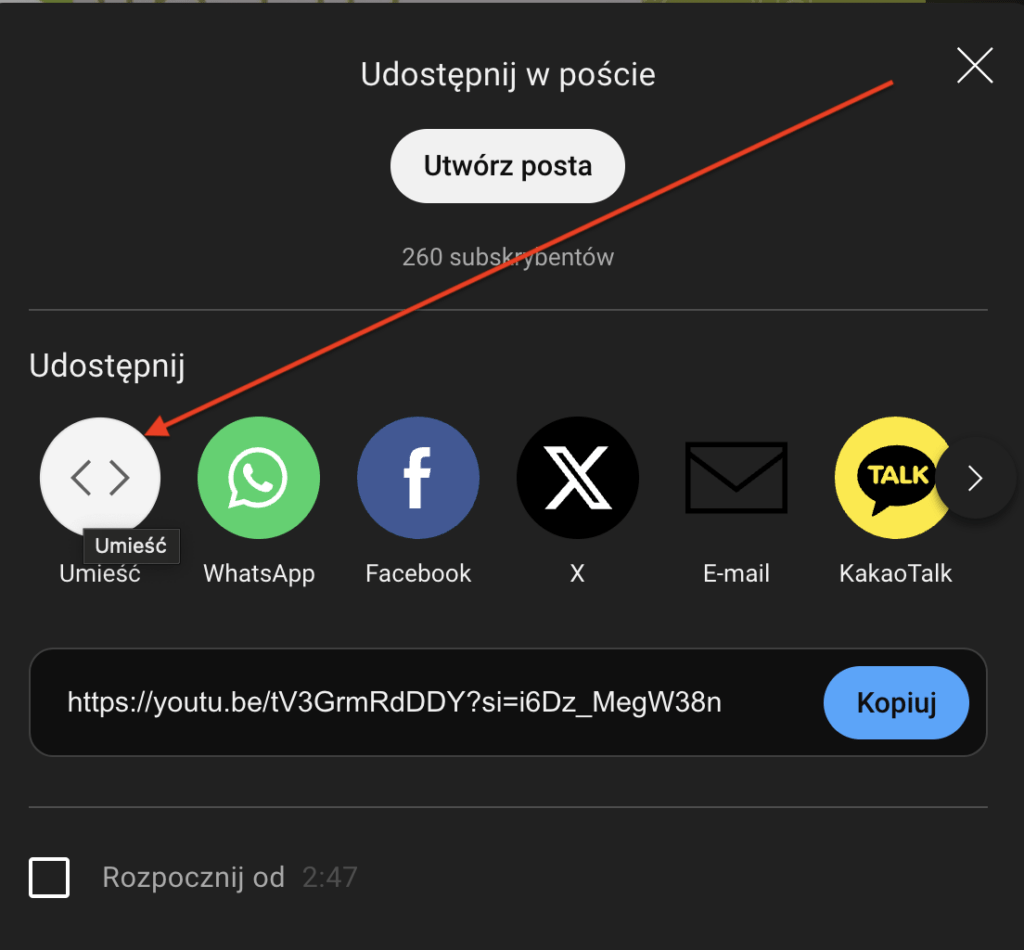
Task: Open the E-mail envelope icon
Action: click(736, 477)
